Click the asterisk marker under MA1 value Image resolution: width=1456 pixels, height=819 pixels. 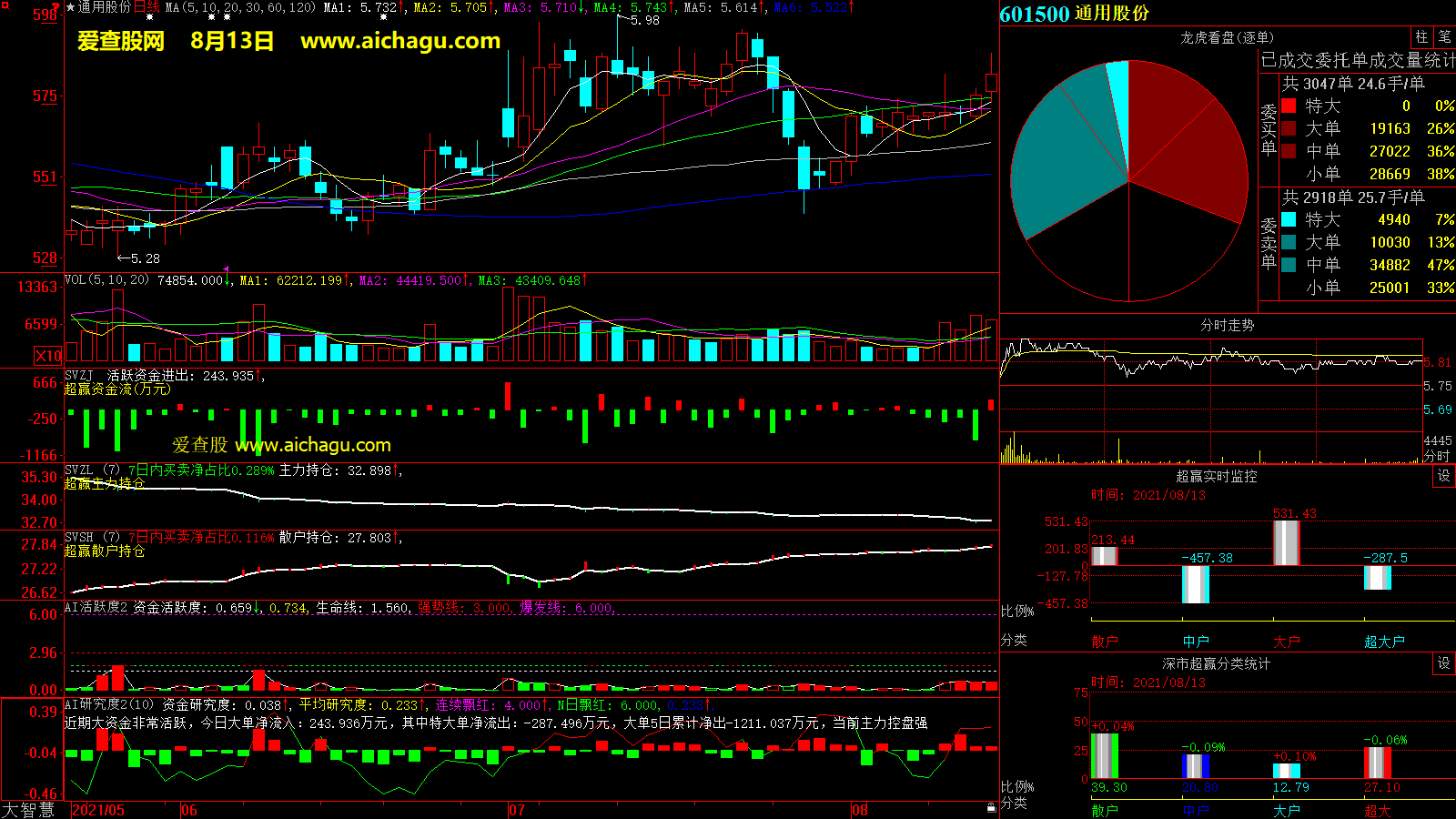383,17
